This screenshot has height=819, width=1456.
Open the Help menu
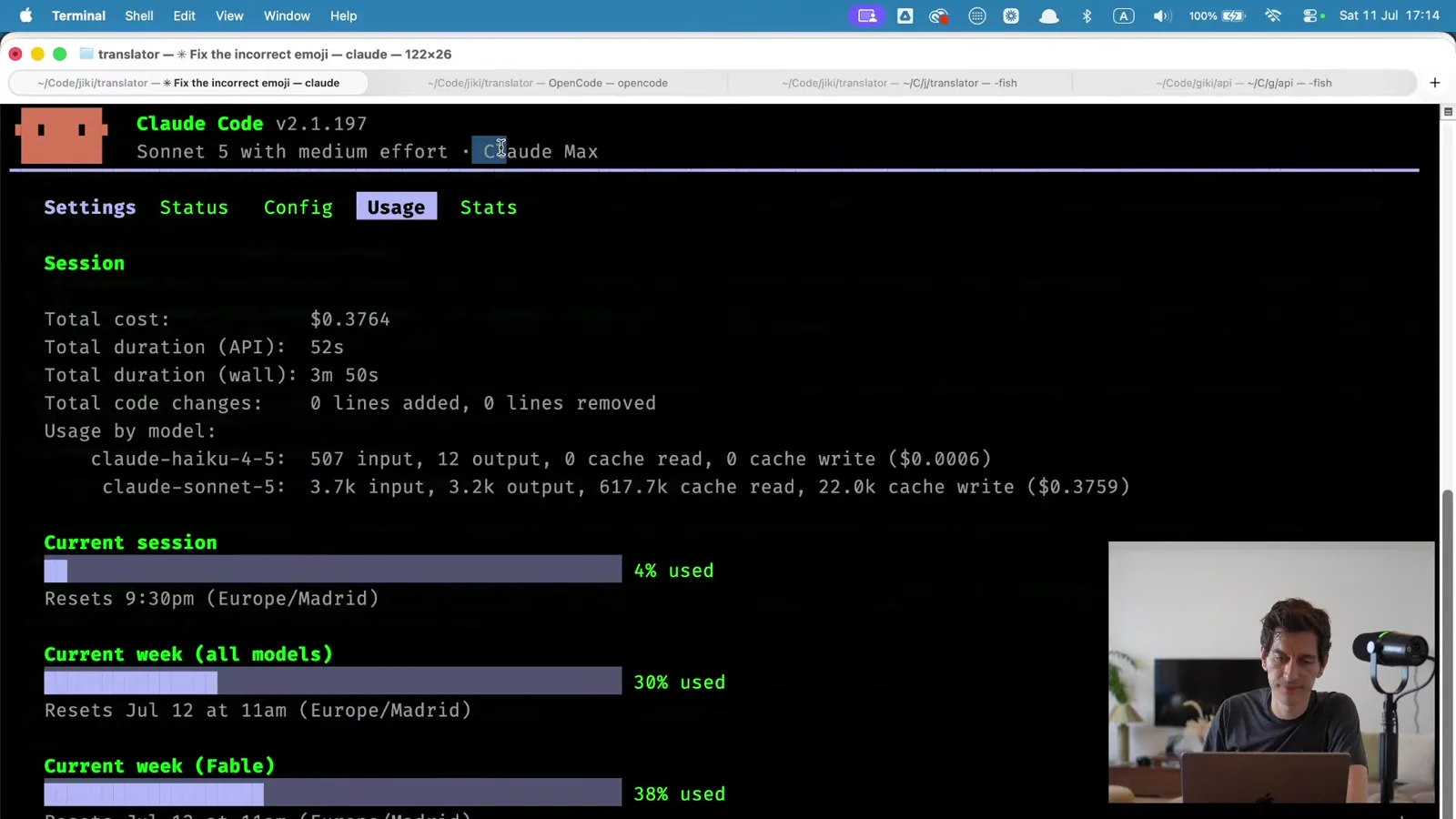[x=343, y=15]
